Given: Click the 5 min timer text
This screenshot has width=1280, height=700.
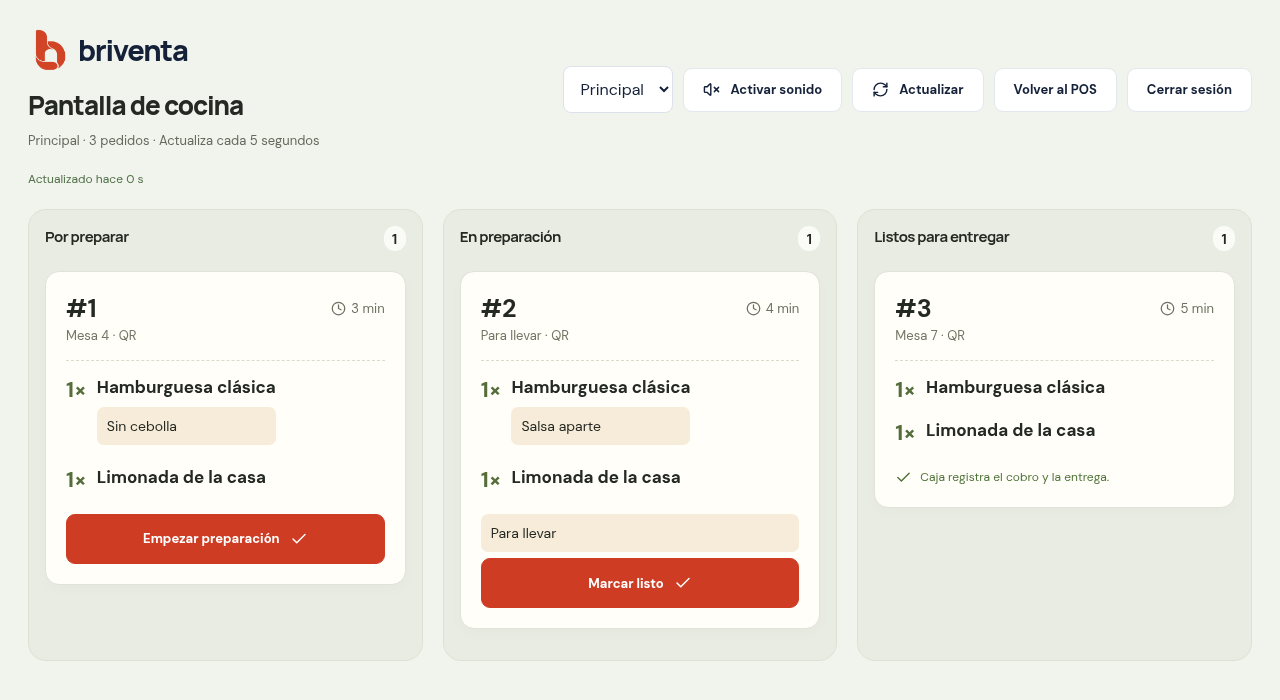Looking at the screenshot, I should click(x=1197, y=308).
